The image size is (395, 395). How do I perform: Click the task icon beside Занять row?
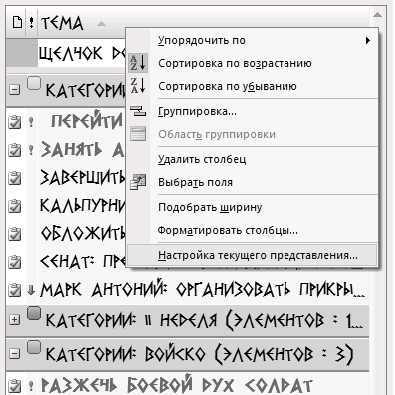14,150
